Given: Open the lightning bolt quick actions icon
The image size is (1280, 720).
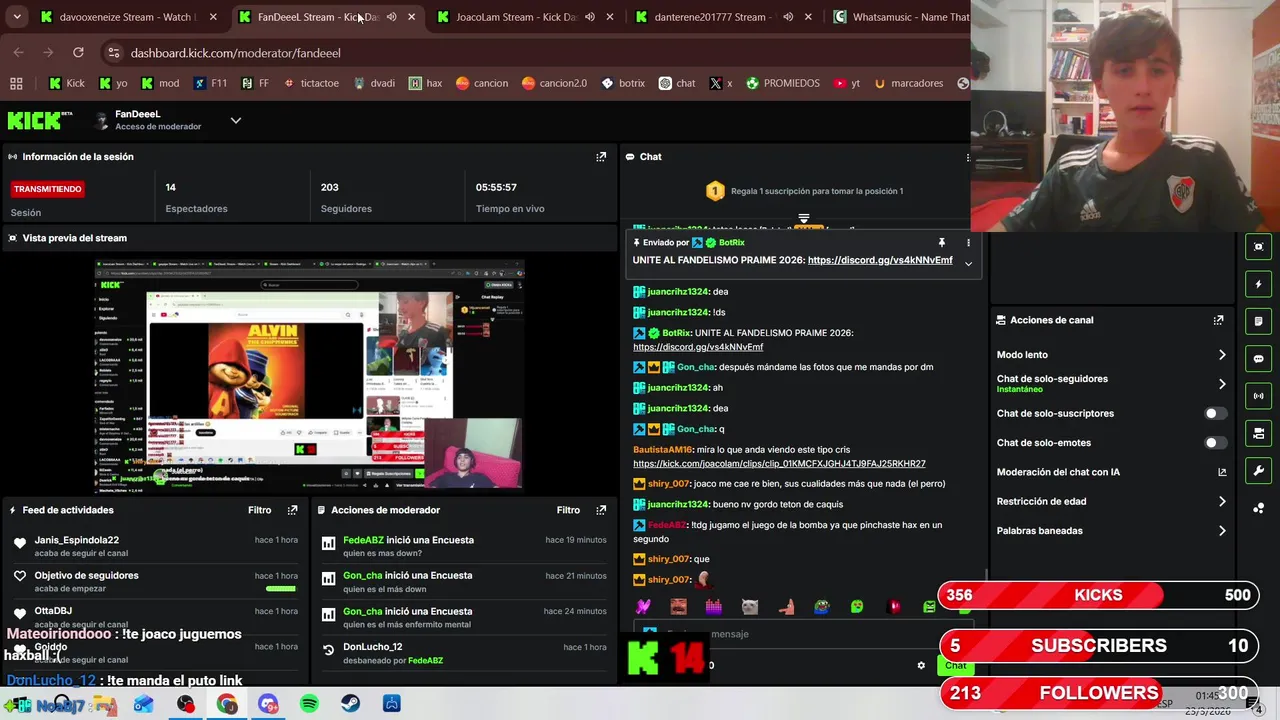Looking at the screenshot, I should [x=1258, y=284].
